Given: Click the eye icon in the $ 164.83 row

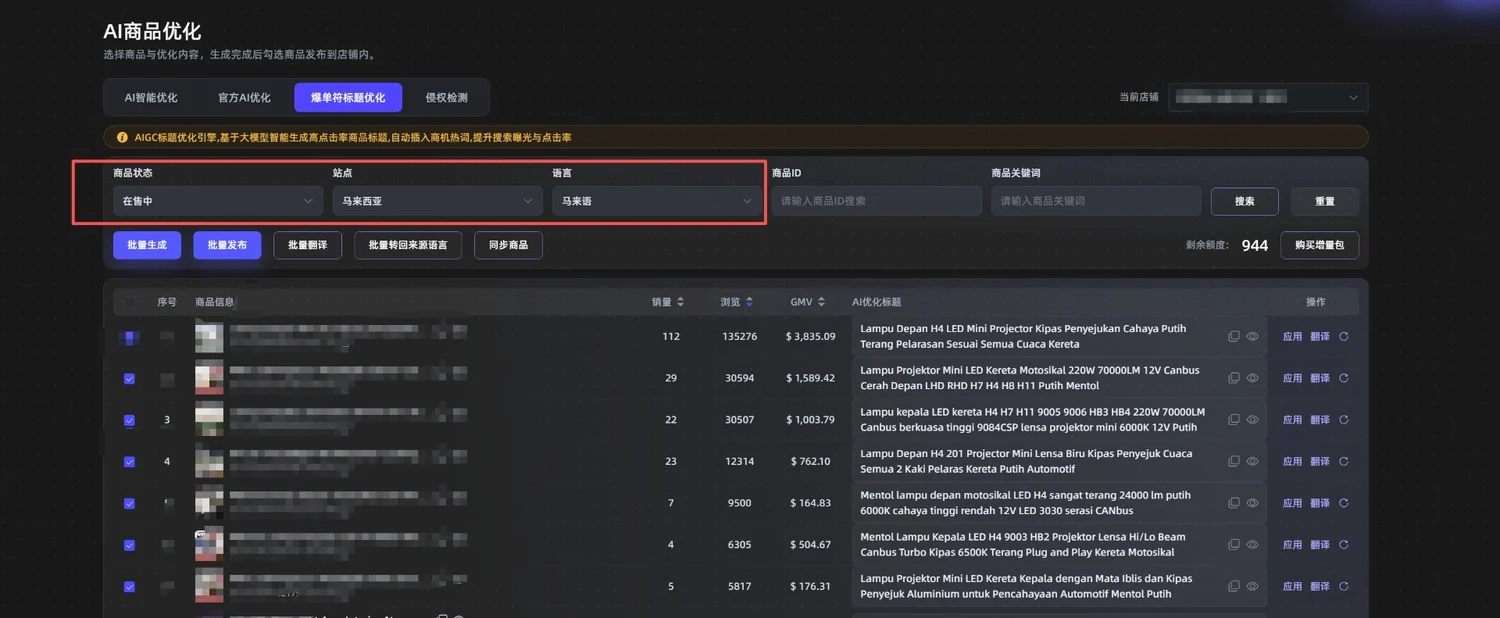Looking at the screenshot, I should click(x=1252, y=503).
